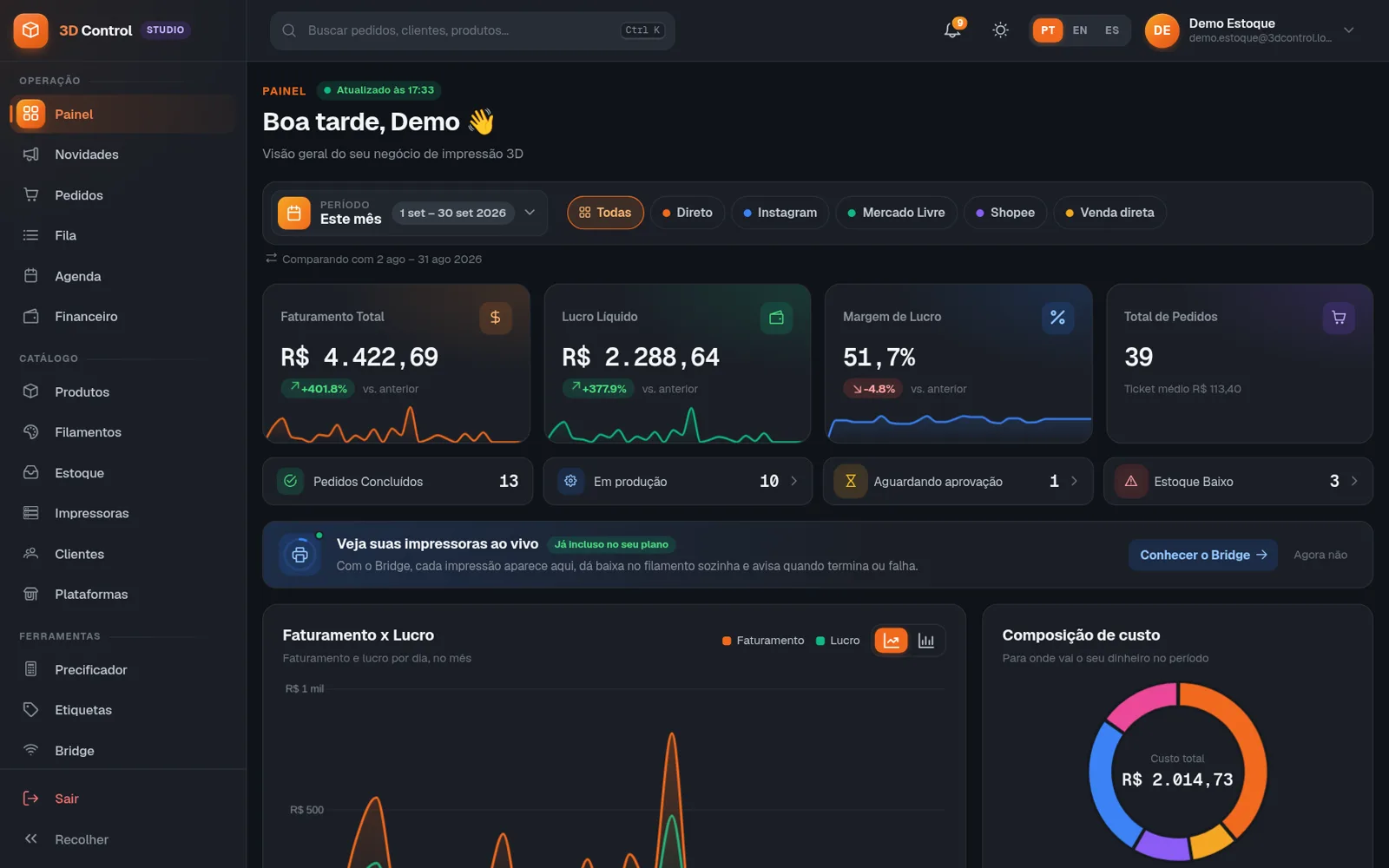
Task: Dismiss banner with Agora não
Action: (x=1320, y=555)
